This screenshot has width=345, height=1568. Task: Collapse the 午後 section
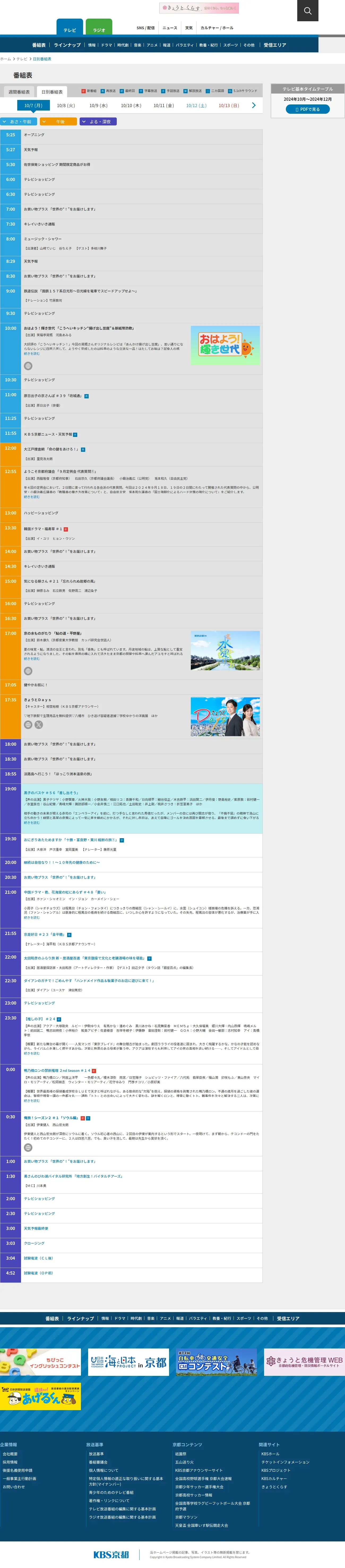(x=58, y=122)
